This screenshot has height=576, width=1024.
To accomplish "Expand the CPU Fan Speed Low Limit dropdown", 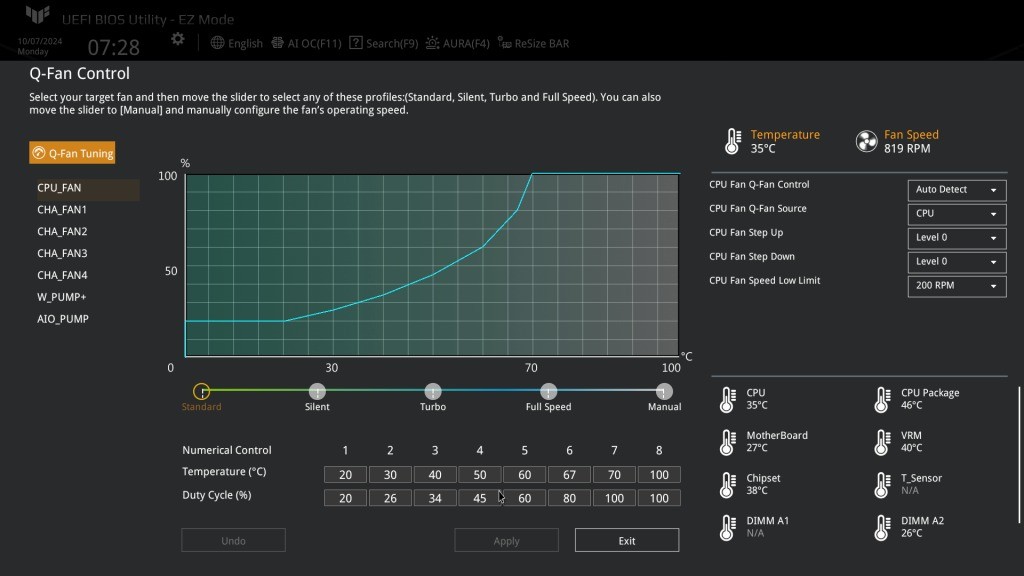I will pyautogui.click(x=956, y=286).
